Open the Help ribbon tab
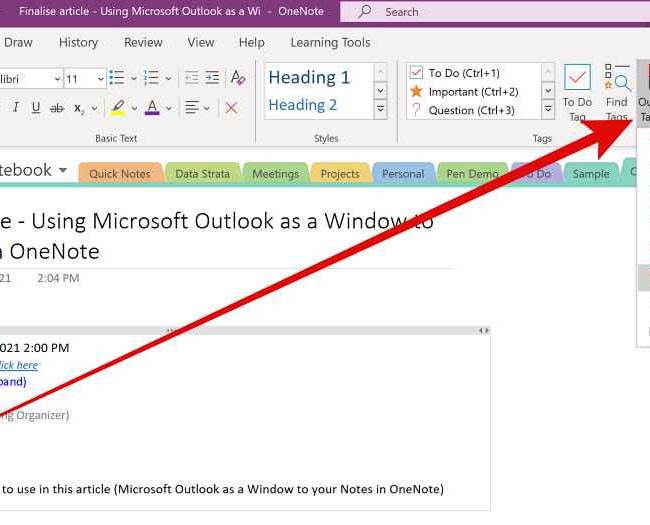Viewport: 650px width, 525px height. pyautogui.click(x=252, y=42)
